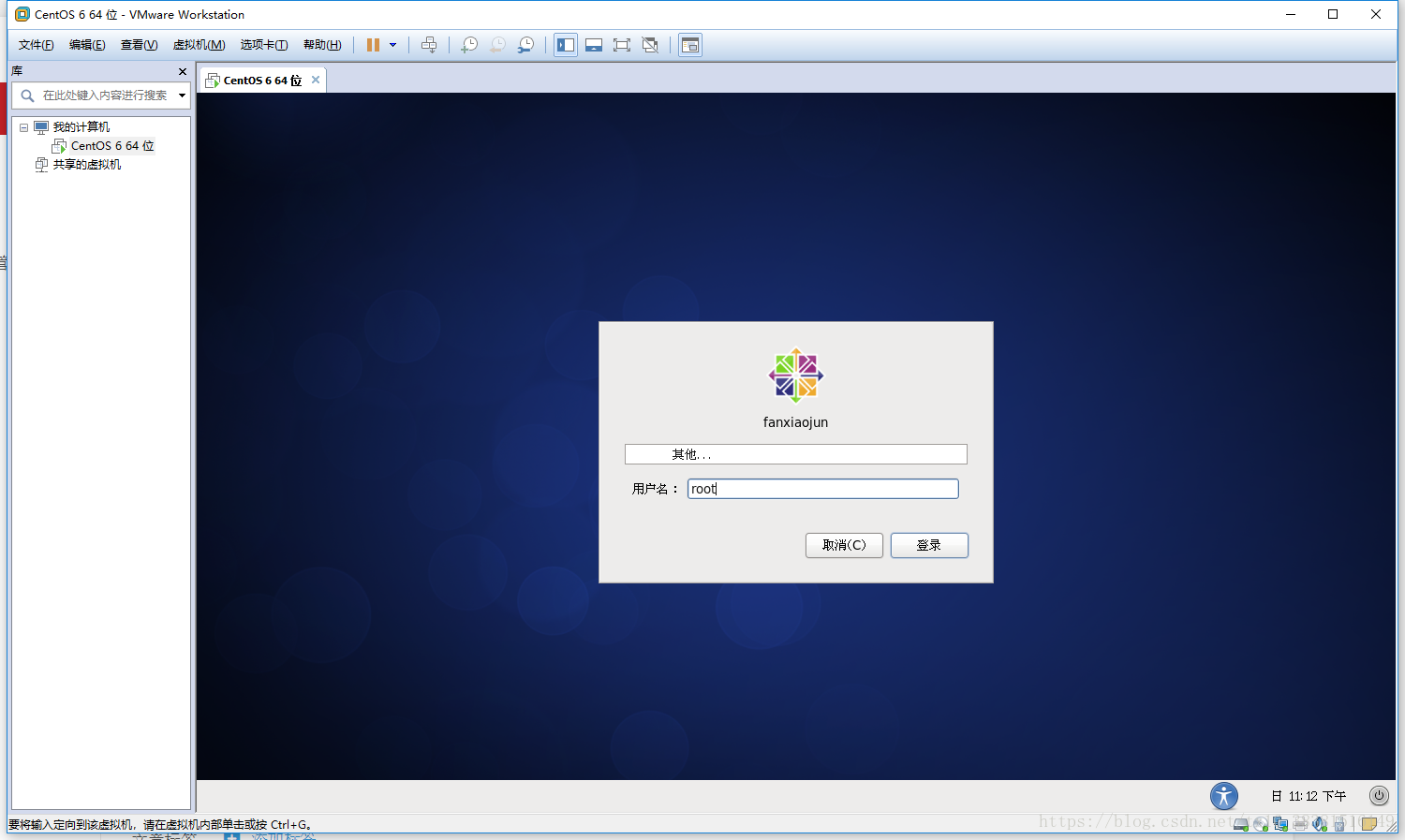Select 我的计算机 in the library tree
Viewport: 1405px width, 840px height.
(81, 127)
